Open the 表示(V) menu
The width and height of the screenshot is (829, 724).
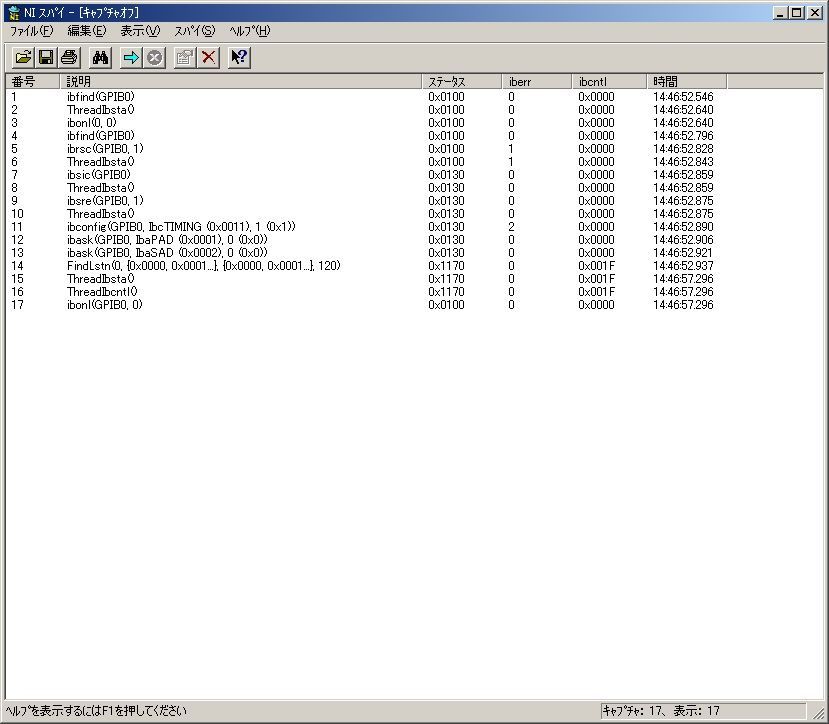point(140,31)
